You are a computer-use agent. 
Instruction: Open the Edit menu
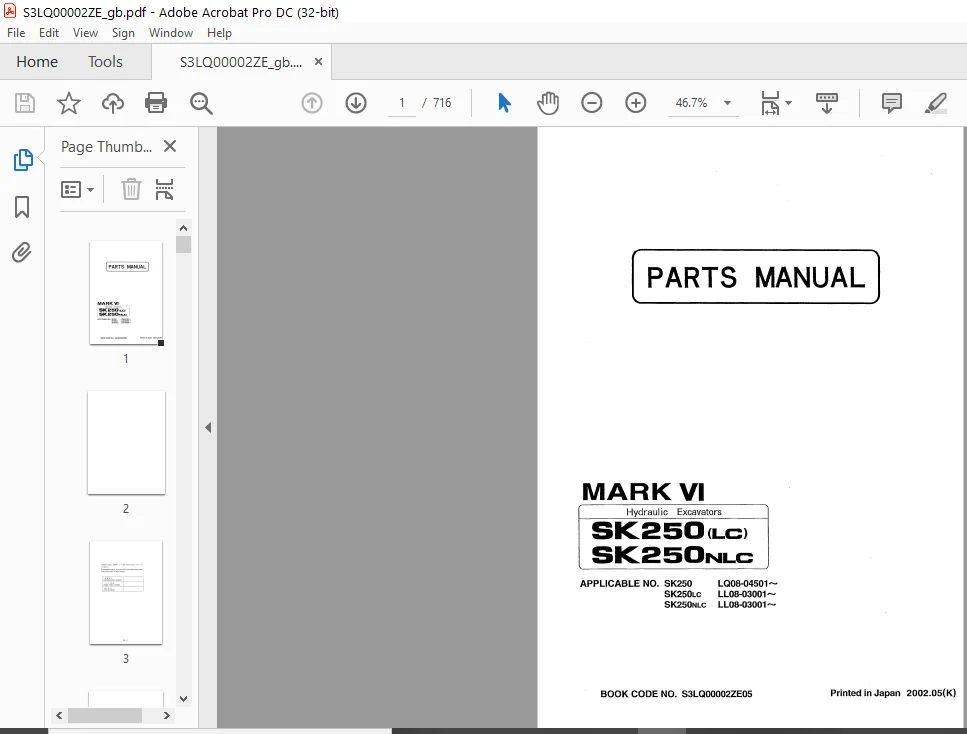tap(49, 33)
